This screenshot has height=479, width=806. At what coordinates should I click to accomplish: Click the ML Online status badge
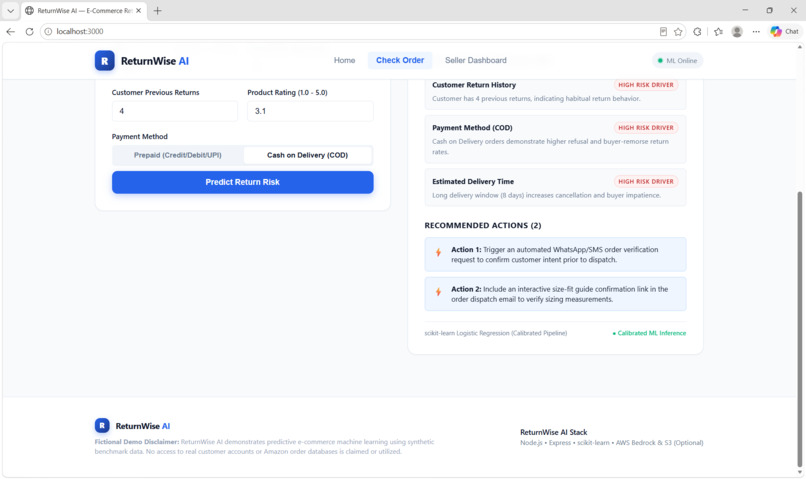coord(677,61)
